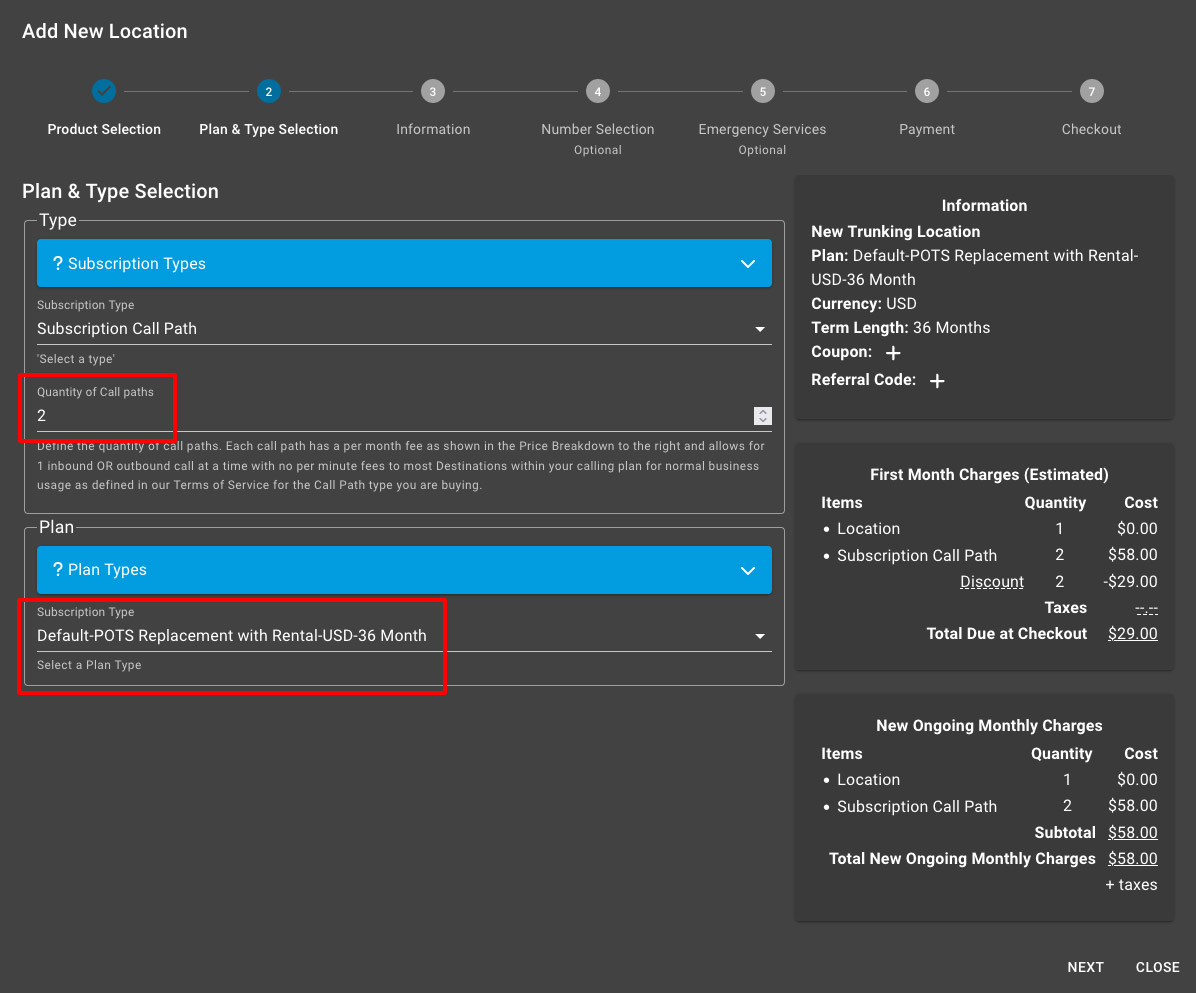Open the Subscription Call Path type dropdown
The width and height of the screenshot is (1196, 993).
pos(760,328)
